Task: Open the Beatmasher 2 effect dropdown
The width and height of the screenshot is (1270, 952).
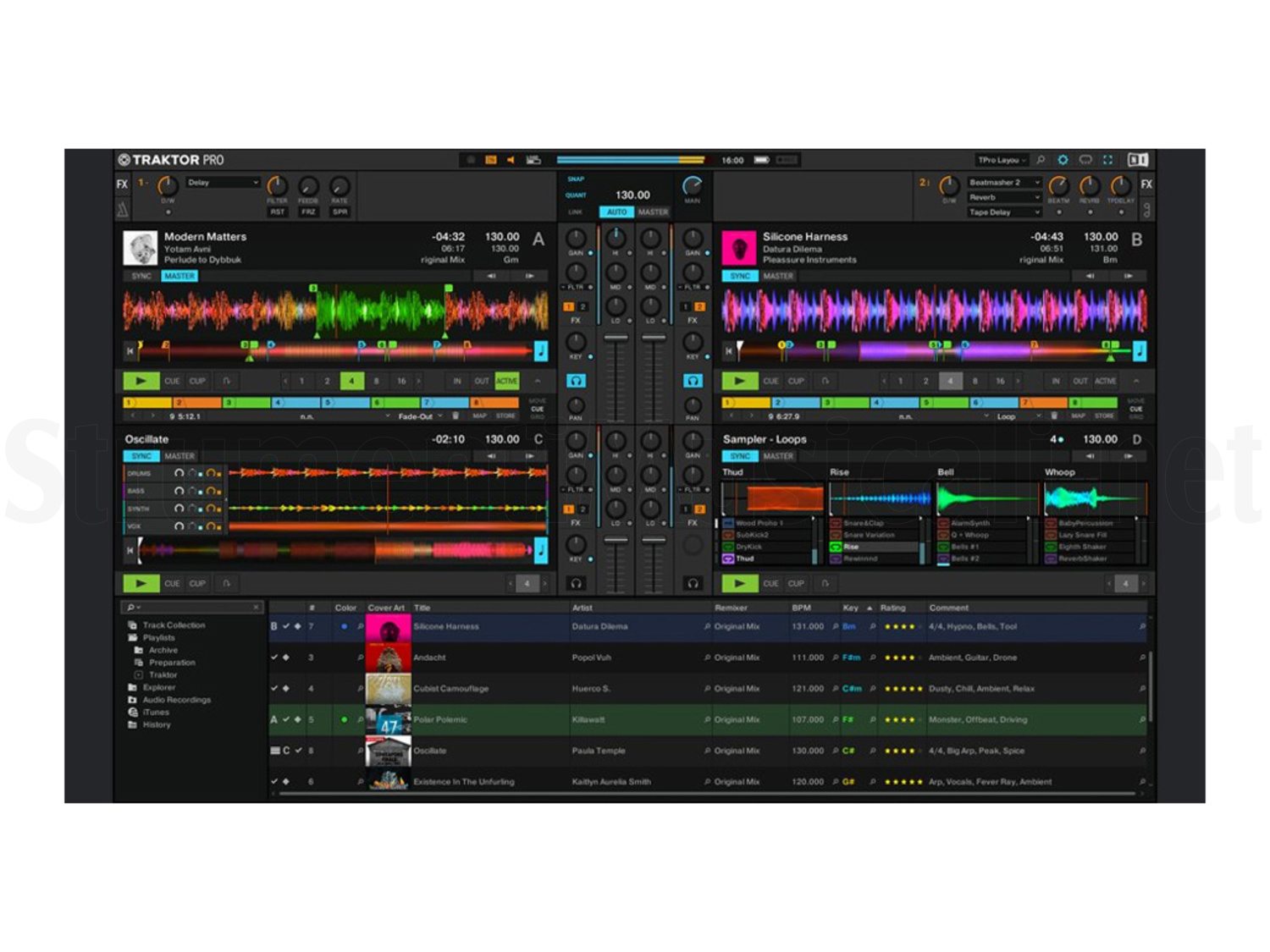Action: pos(1004,183)
